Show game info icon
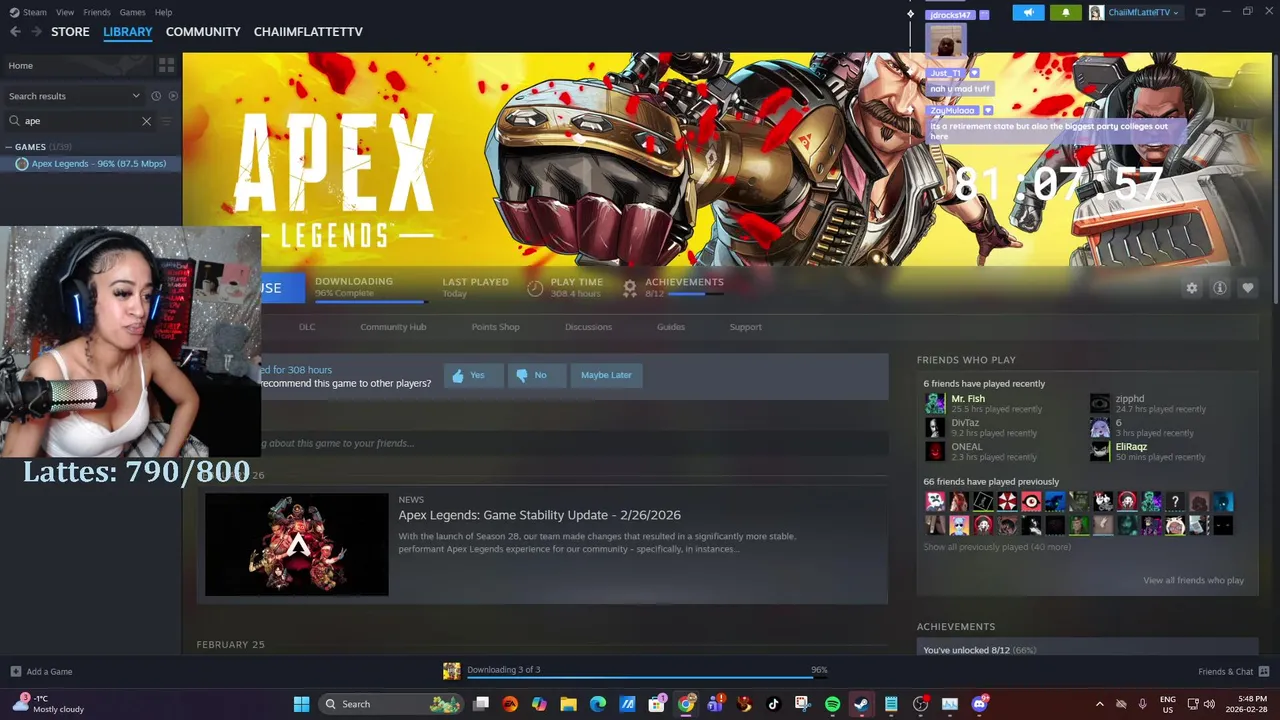This screenshot has width=1280, height=720. coord(1219,288)
